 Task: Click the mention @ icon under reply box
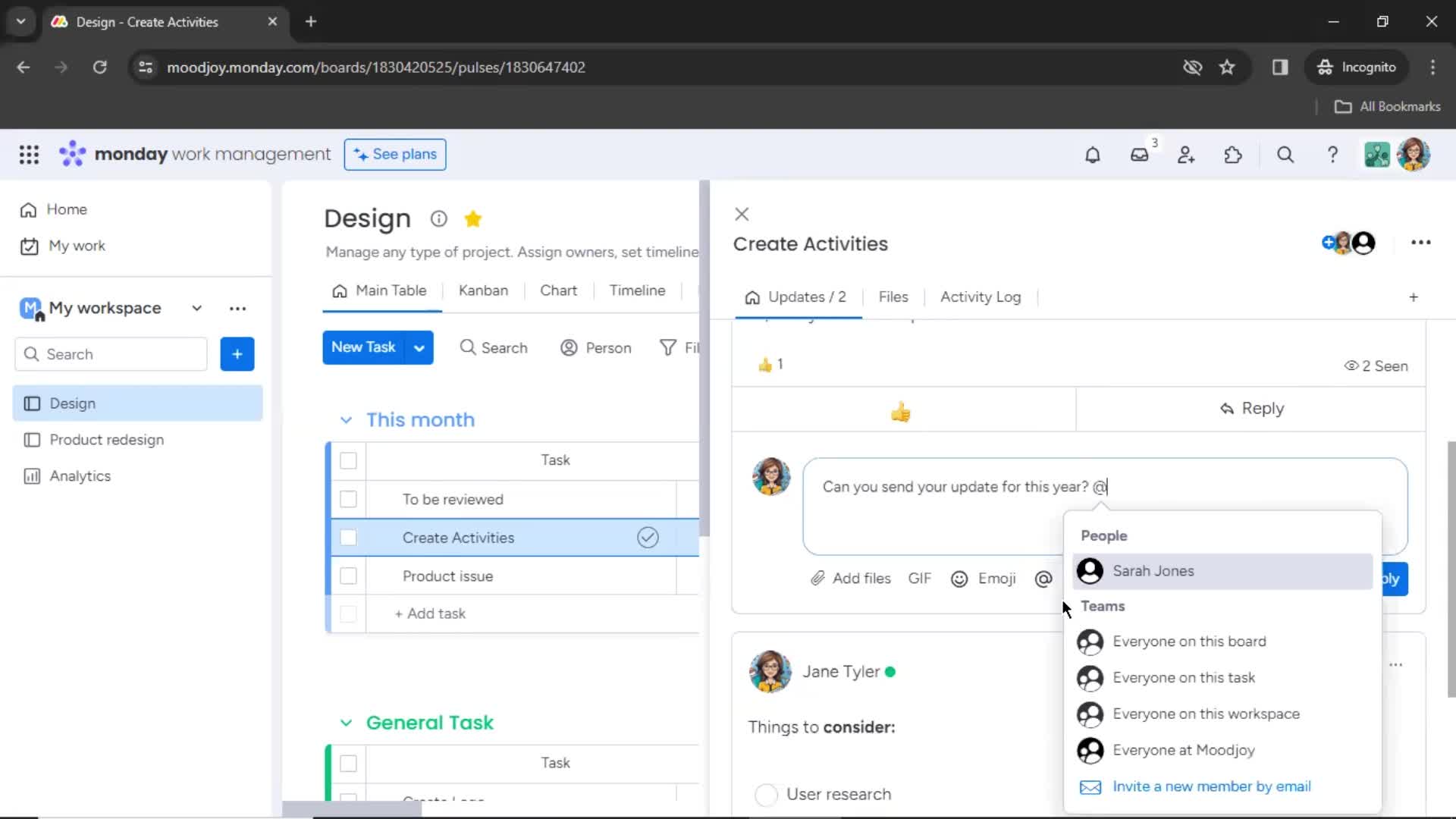coord(1043,579)
